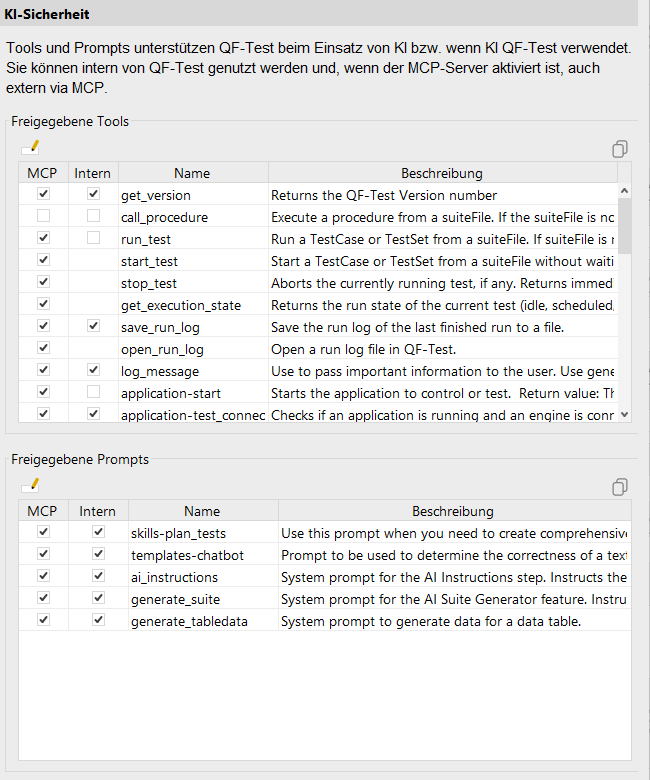Enable Intern checkbox for application-start
Viewport: 650px width, 780px height.
(x=93, y=392)
